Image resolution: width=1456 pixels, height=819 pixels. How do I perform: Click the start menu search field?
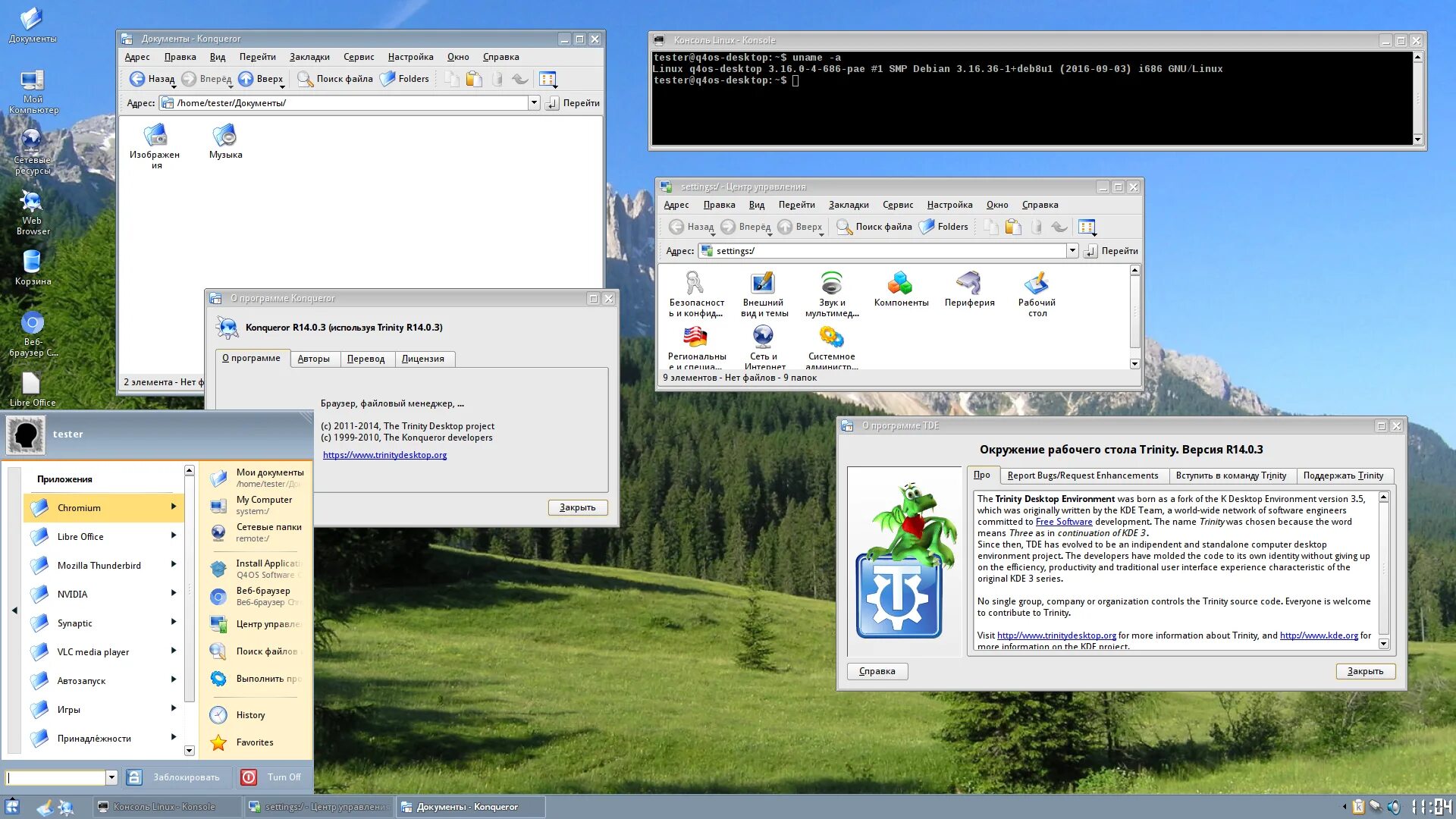coord(55,777)
